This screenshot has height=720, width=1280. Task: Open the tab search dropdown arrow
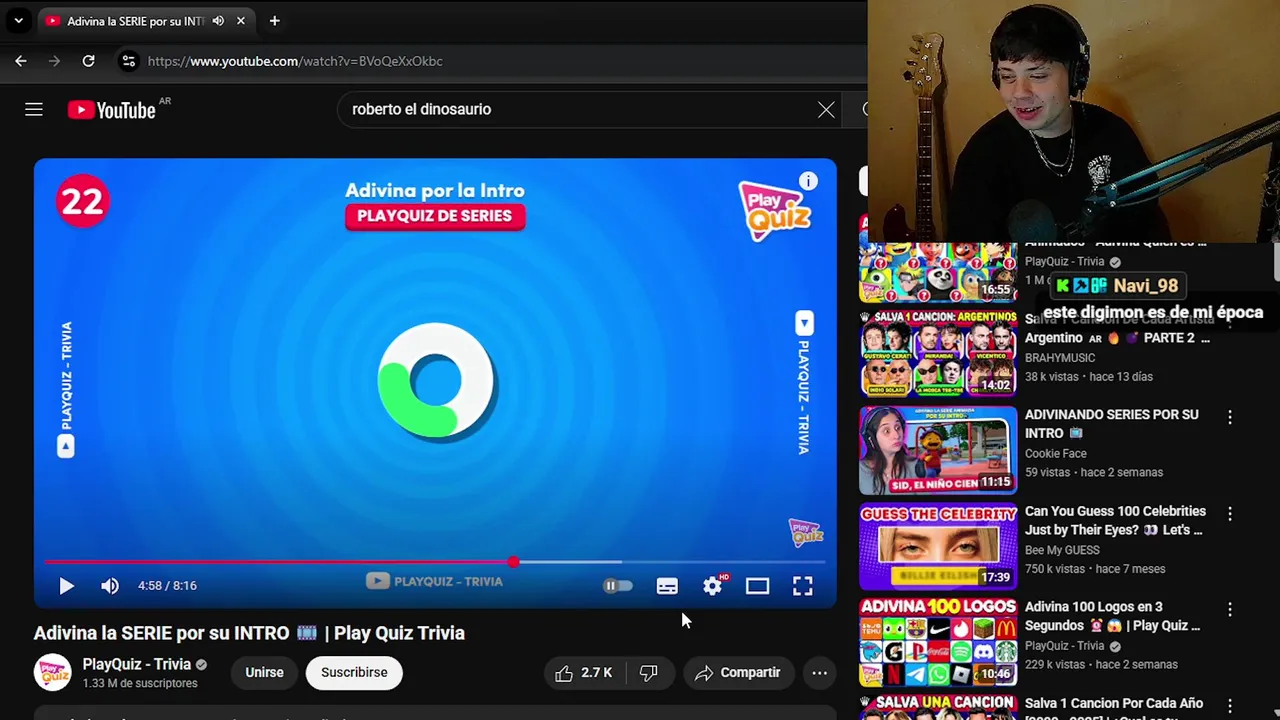(18, 20)
